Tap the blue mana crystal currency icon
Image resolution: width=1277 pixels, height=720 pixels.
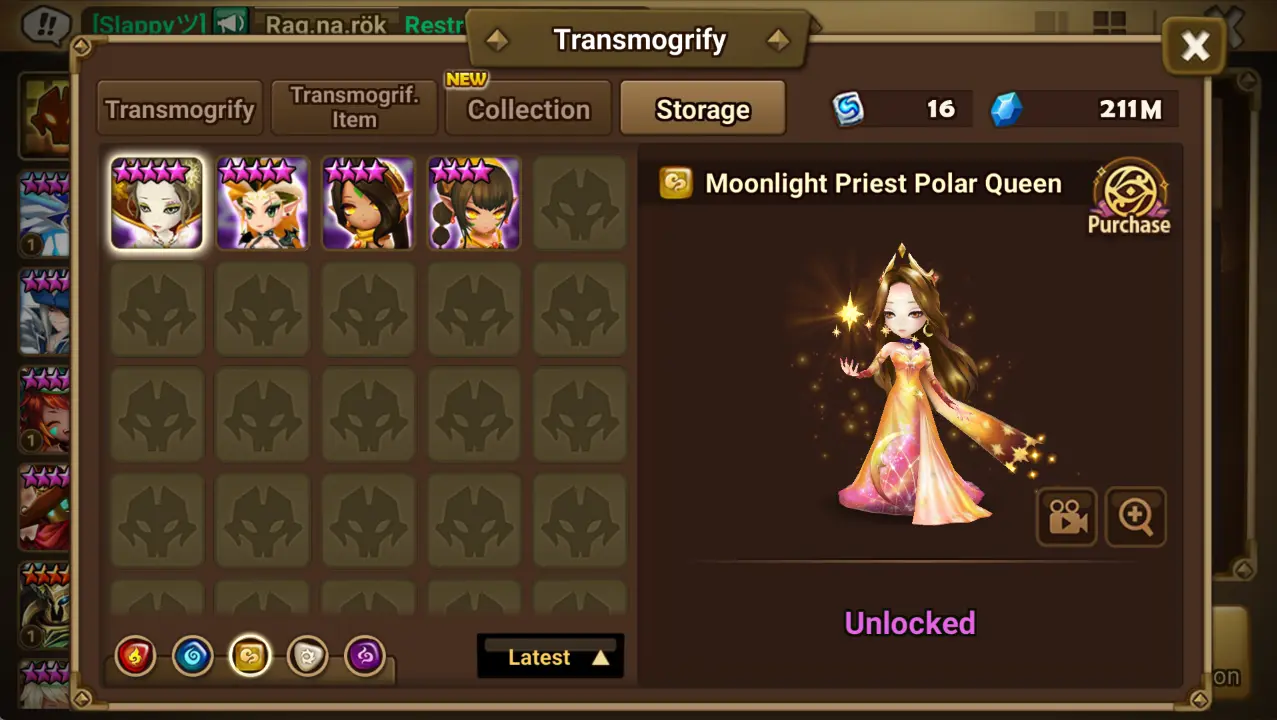click(1006, 109)
